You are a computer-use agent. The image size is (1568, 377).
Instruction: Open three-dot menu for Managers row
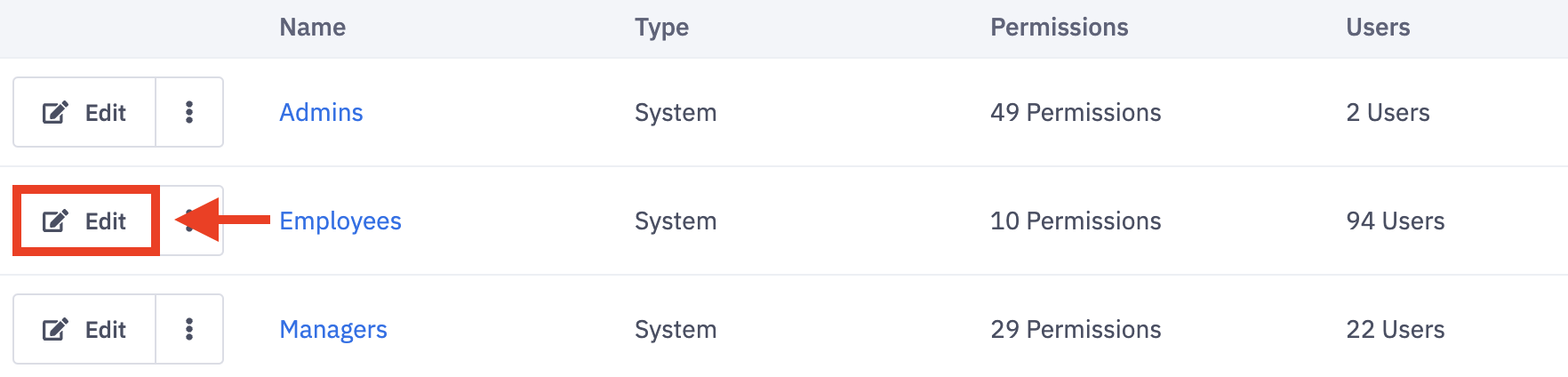[x=189, y=330]
